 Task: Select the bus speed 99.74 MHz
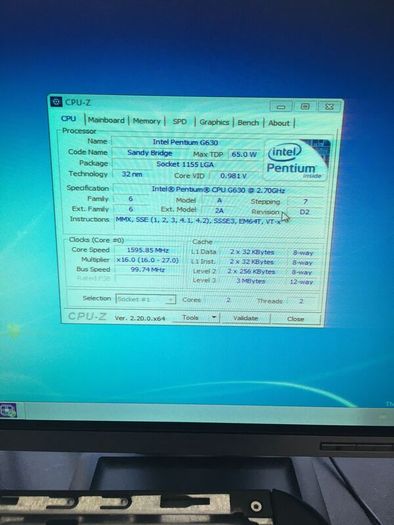click(148, 270)
